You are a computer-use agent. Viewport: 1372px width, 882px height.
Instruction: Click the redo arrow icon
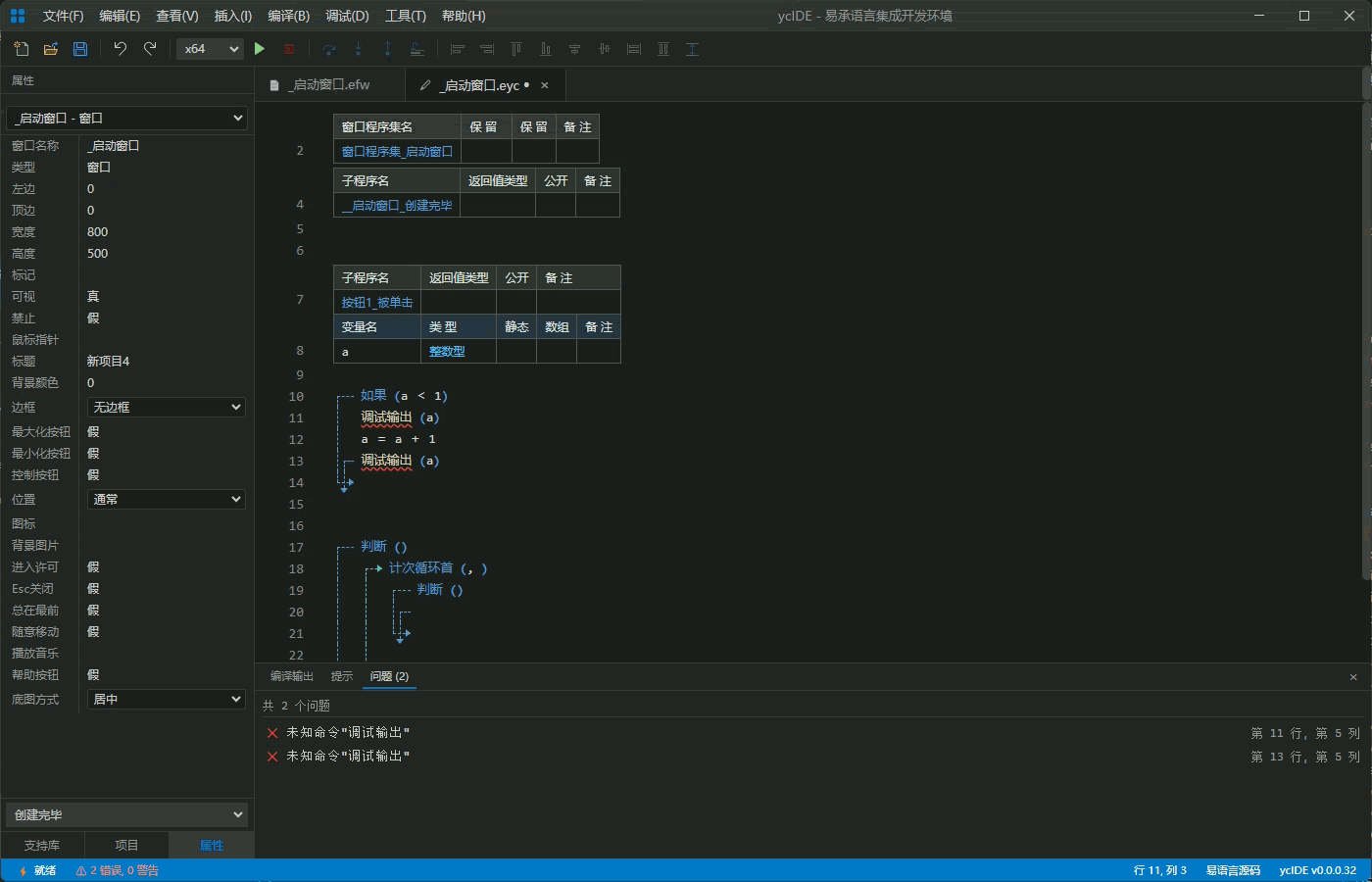pyautogui.click(x=150, y=49)
